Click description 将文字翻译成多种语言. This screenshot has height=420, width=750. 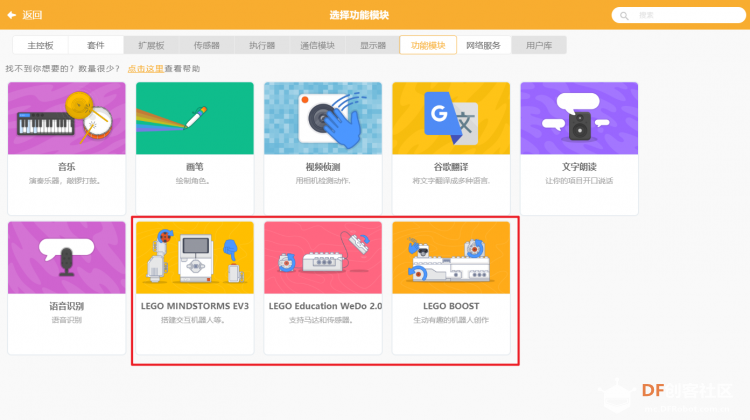click(451, 181)
